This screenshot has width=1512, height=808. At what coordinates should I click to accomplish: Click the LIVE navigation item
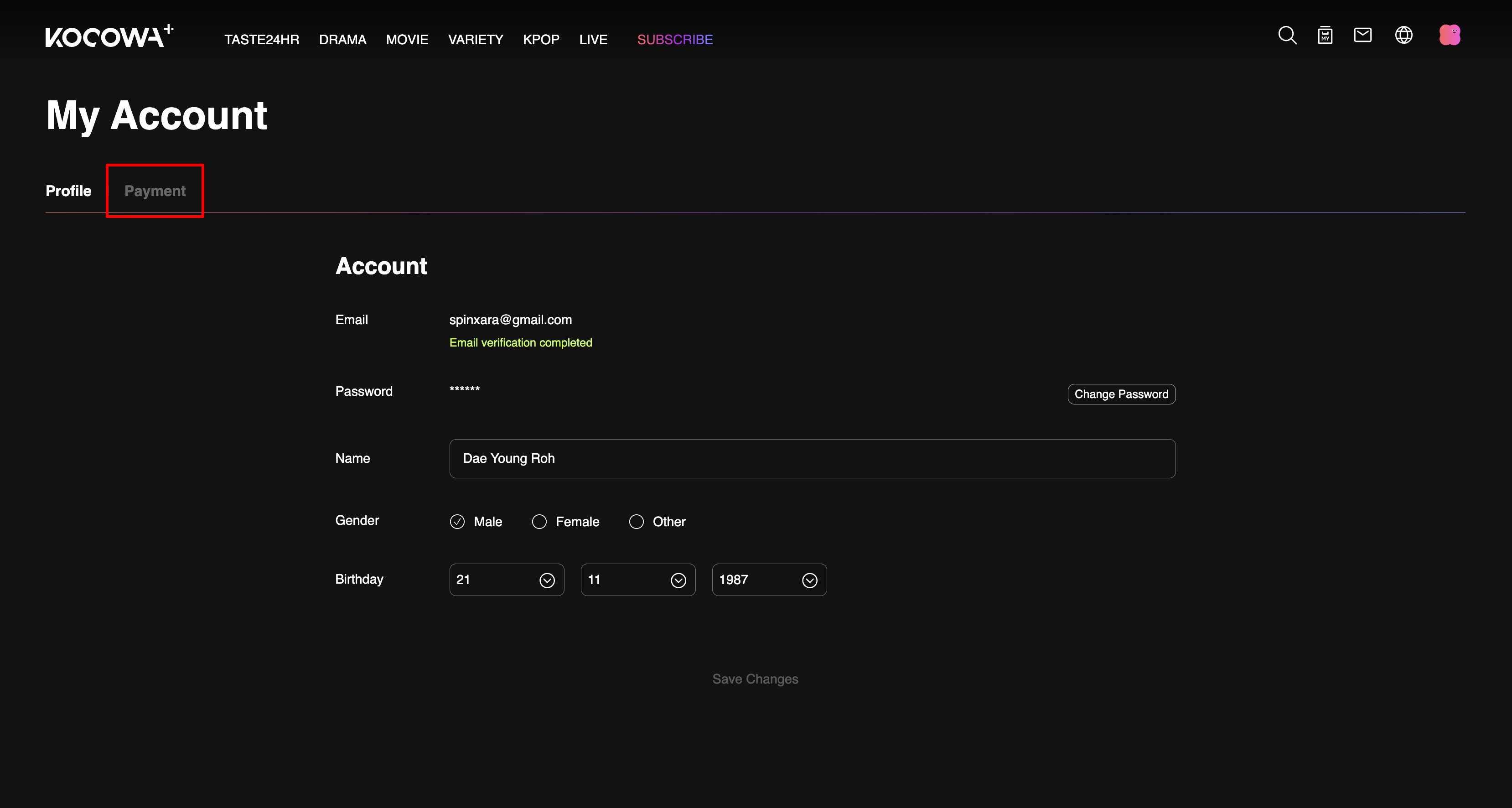point(594,39)
